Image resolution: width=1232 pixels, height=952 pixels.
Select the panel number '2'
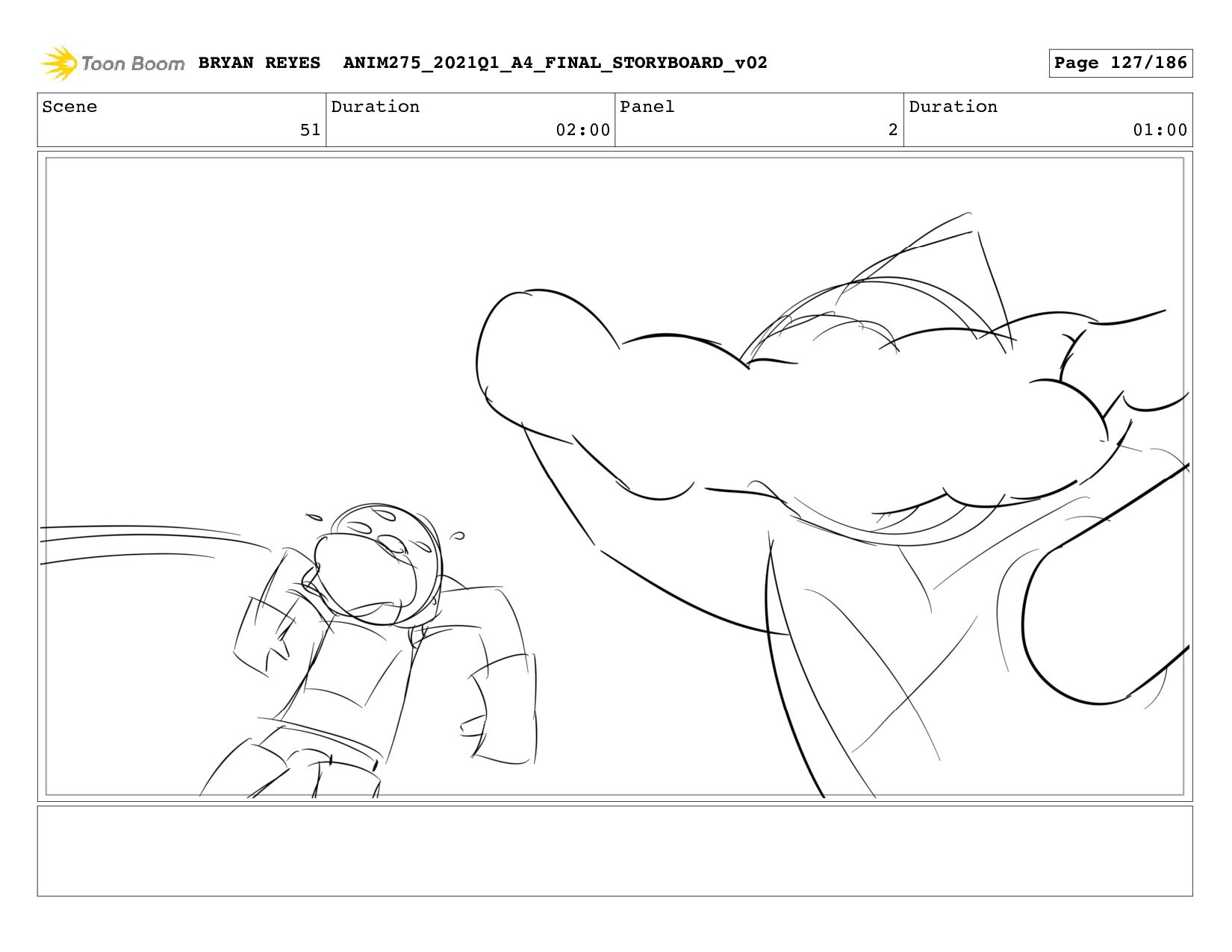click(892, 130)
